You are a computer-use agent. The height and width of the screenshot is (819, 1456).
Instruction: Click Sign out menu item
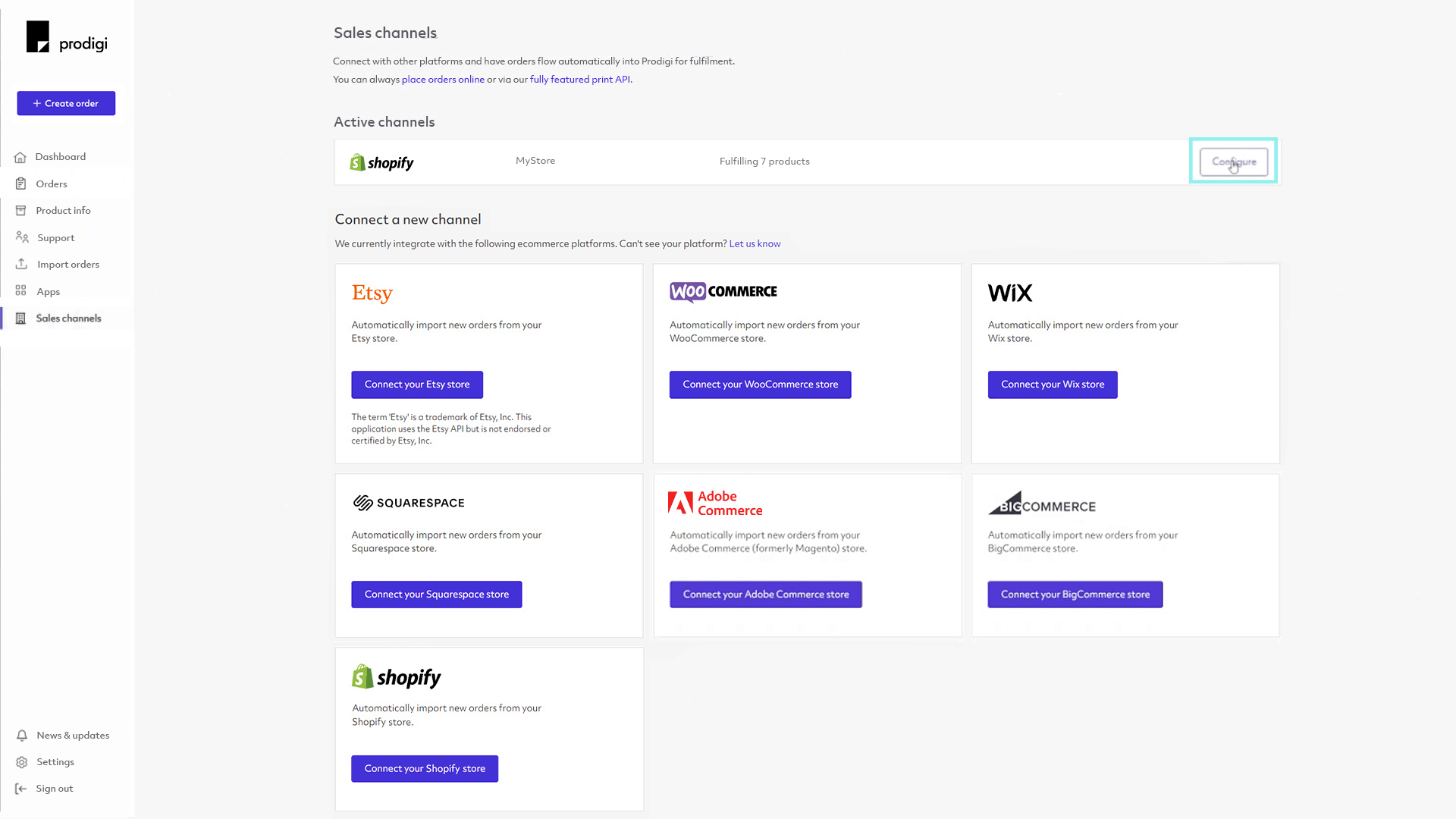pos(54,788)
